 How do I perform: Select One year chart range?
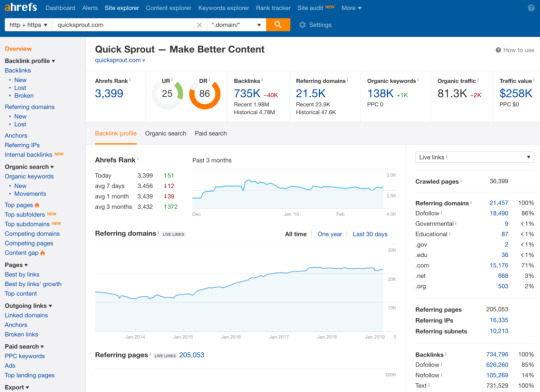pos(330,234)
